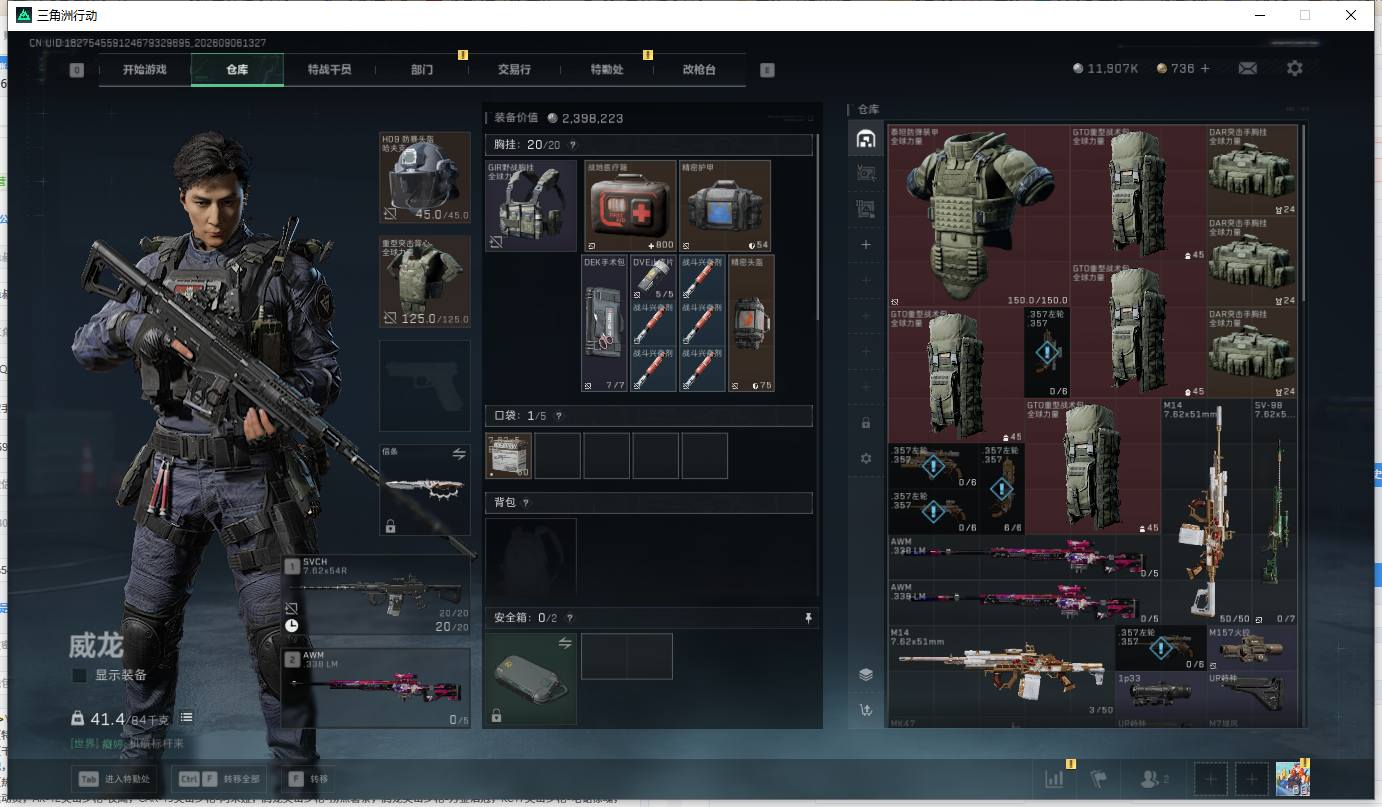
Task: Select the 信条 knife slot
Action: tap(425, 490)
